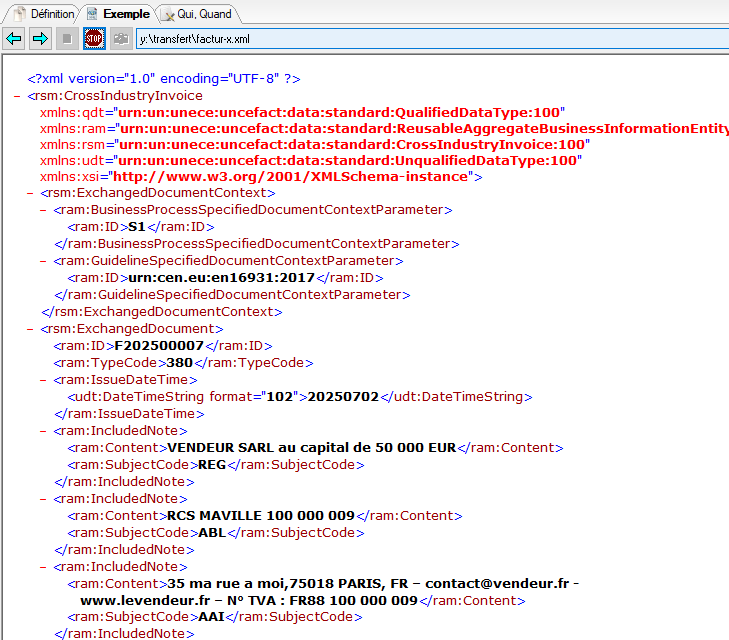Click the closing ram:IssueDateTime tag

coord(129,414)
